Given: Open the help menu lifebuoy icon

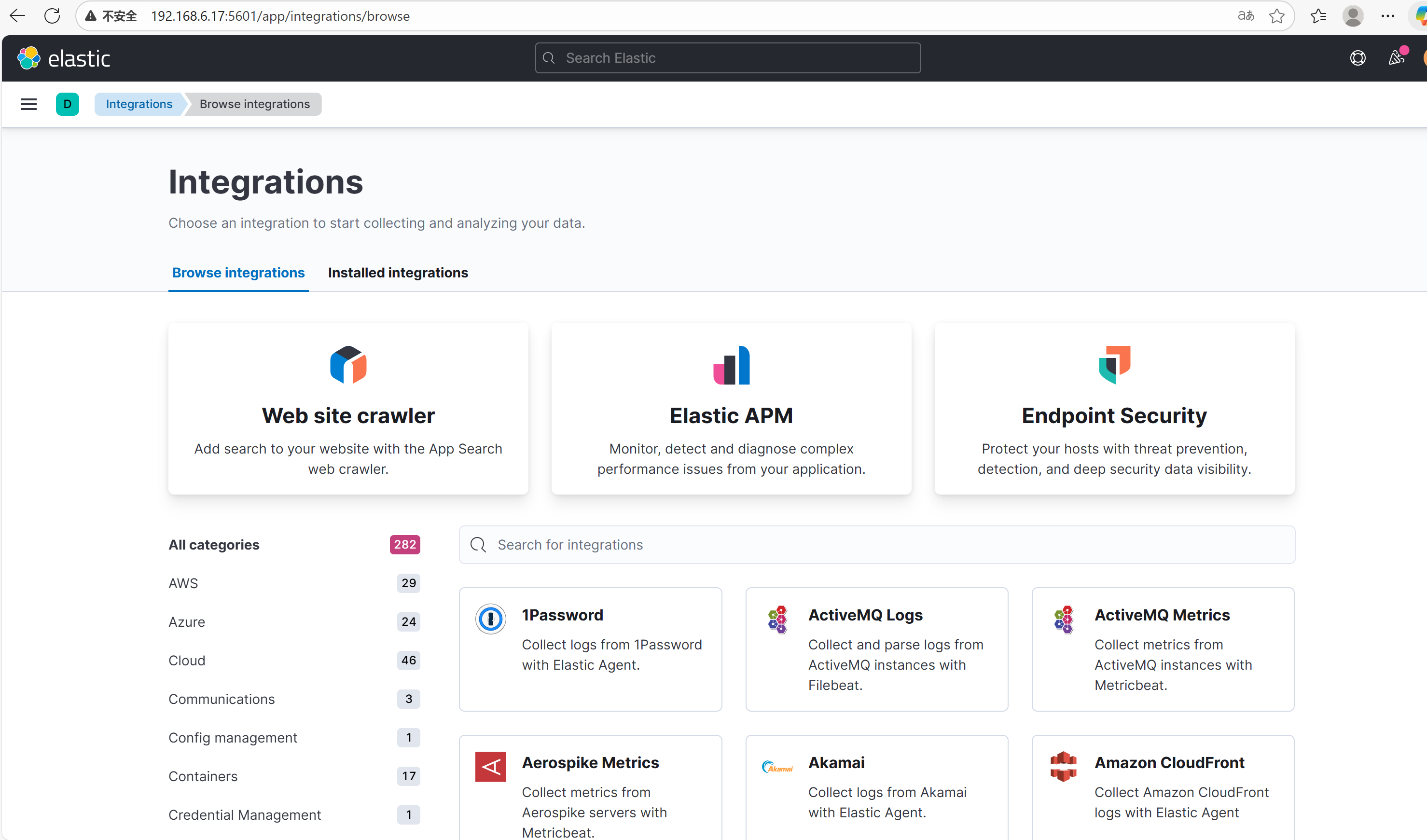Looking at the screenshot, I should (1358, 58).
